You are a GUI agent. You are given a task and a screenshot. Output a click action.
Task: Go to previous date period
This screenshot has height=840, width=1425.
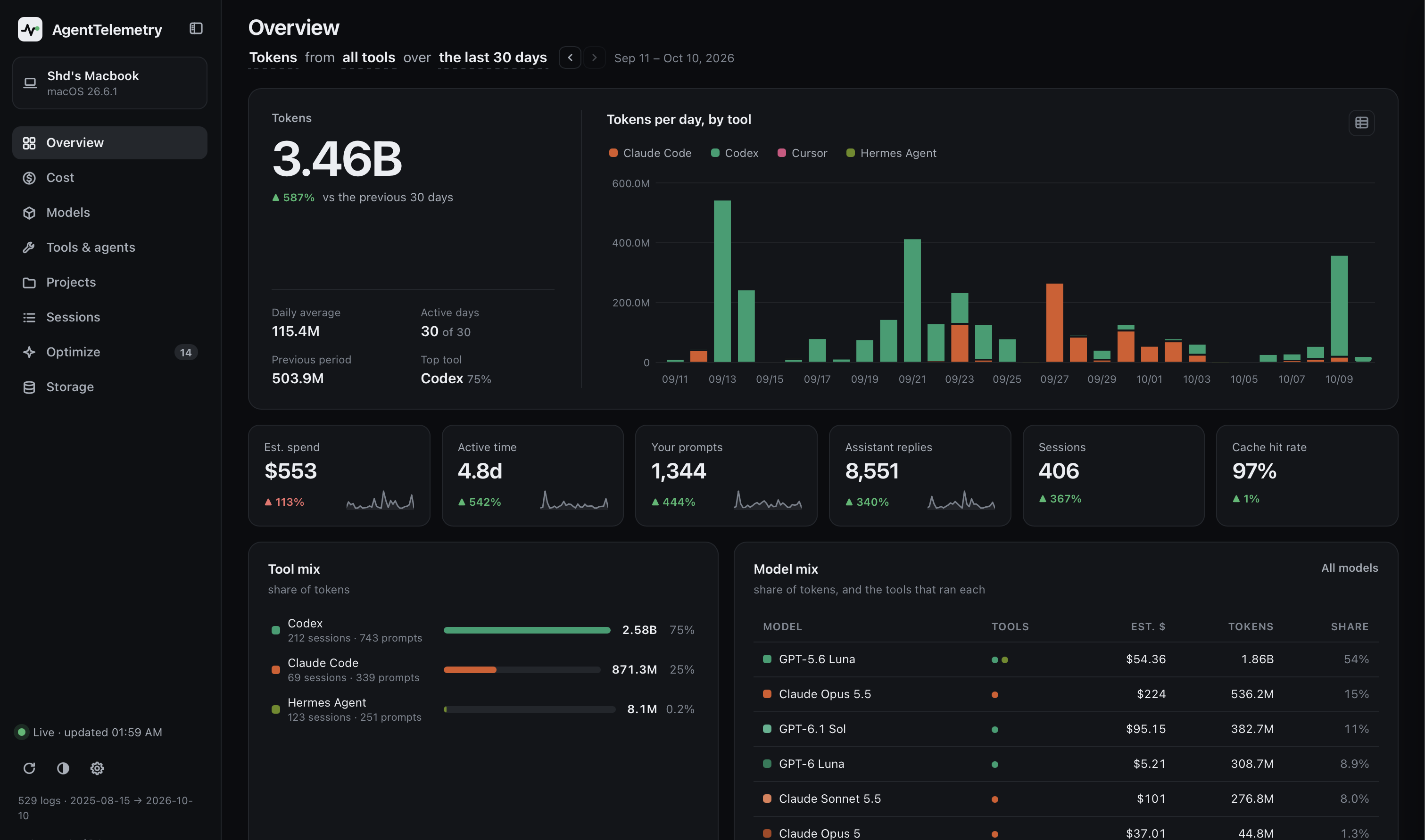570,58
